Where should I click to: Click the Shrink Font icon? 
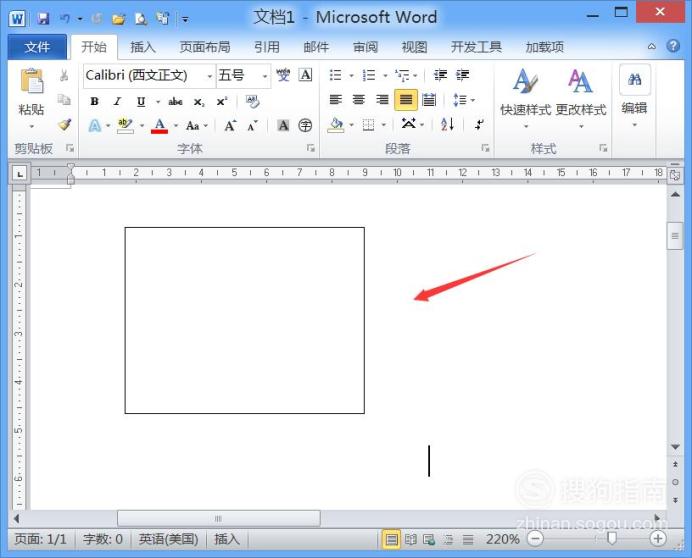[252, 126]
